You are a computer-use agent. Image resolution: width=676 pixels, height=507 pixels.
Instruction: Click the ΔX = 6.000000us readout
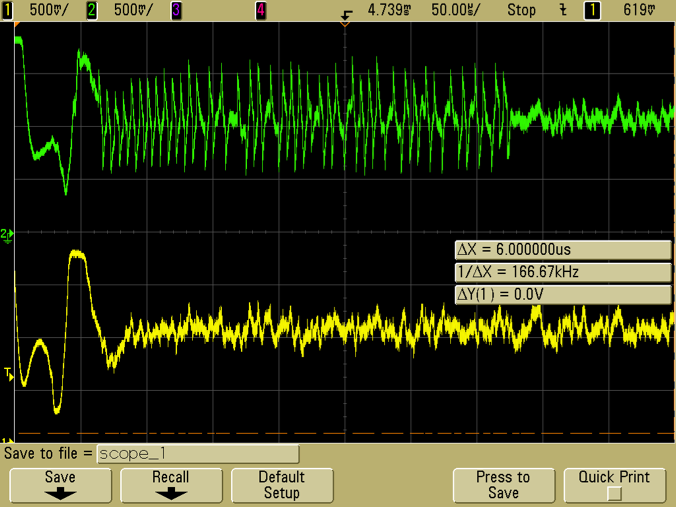[x=563, y=250]
